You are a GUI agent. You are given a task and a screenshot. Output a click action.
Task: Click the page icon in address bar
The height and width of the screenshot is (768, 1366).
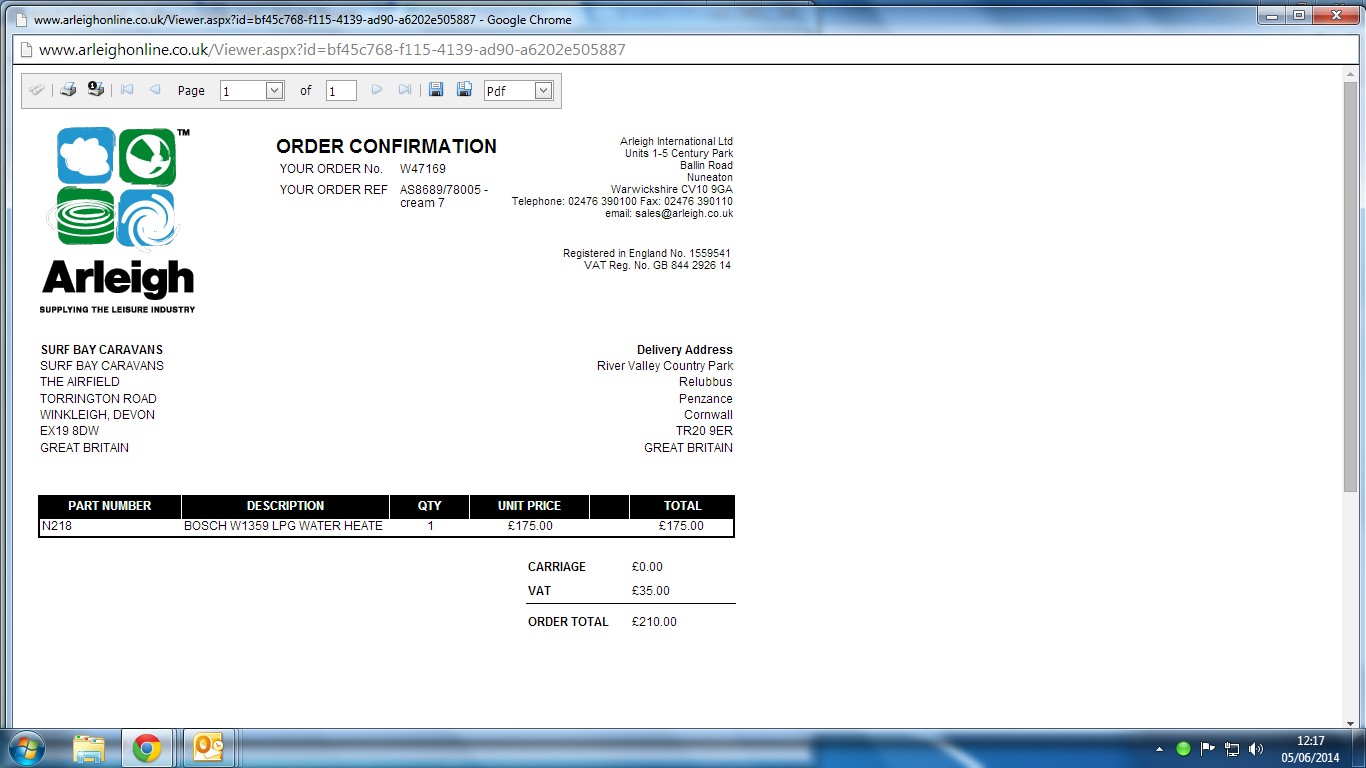(25, 49)
